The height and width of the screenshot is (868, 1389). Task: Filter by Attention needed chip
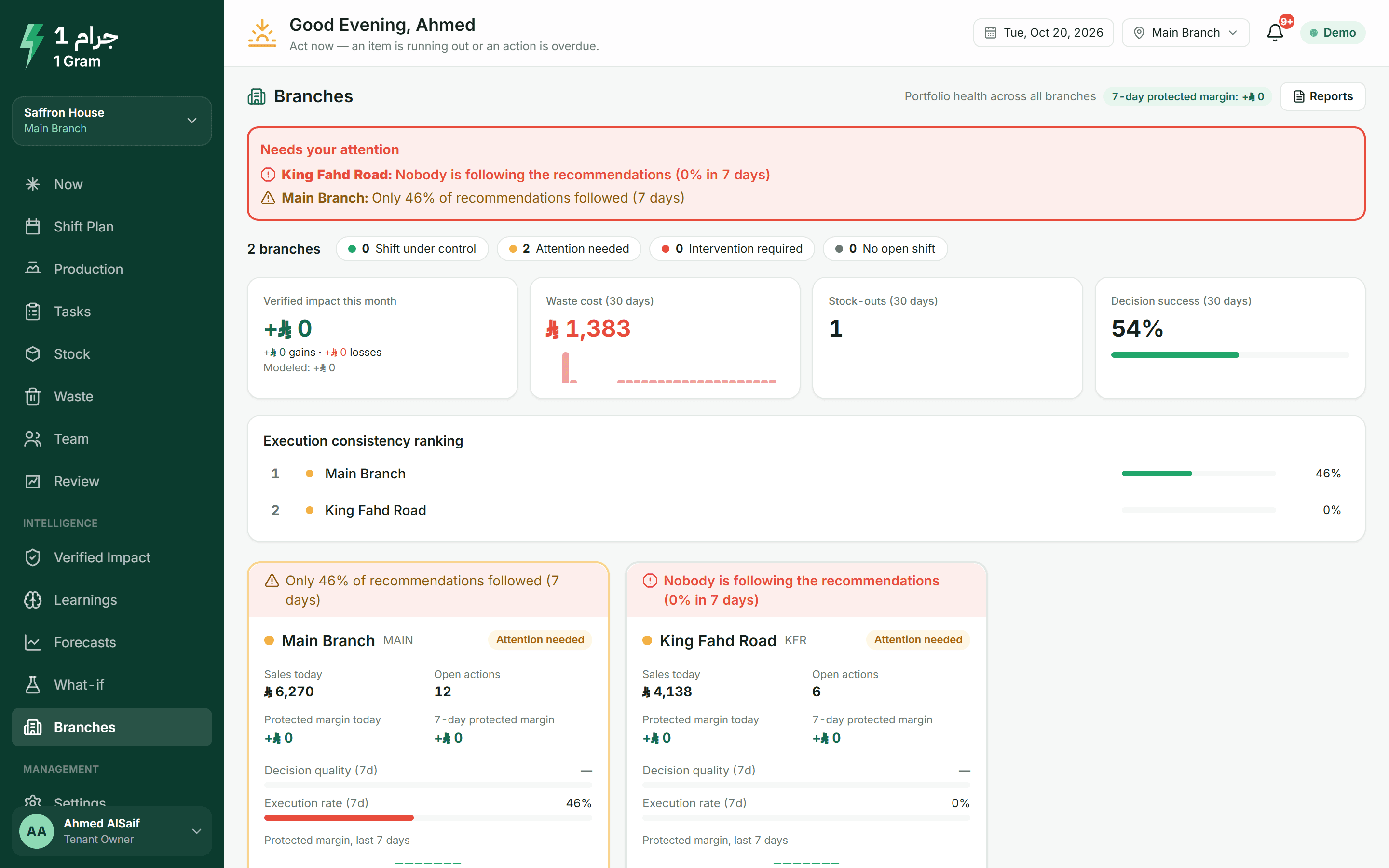tap(569, 248)
